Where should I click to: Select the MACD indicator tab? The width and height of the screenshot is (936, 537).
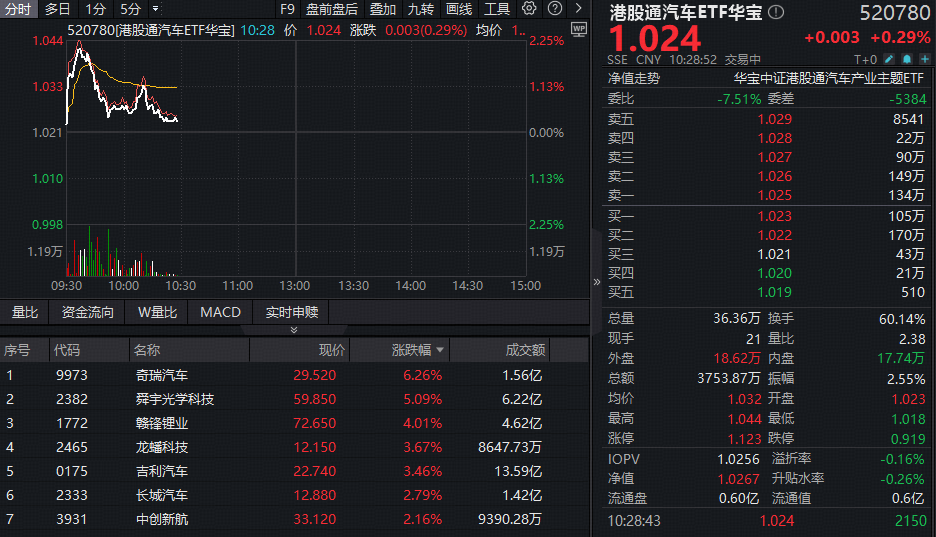coord(220,312)
